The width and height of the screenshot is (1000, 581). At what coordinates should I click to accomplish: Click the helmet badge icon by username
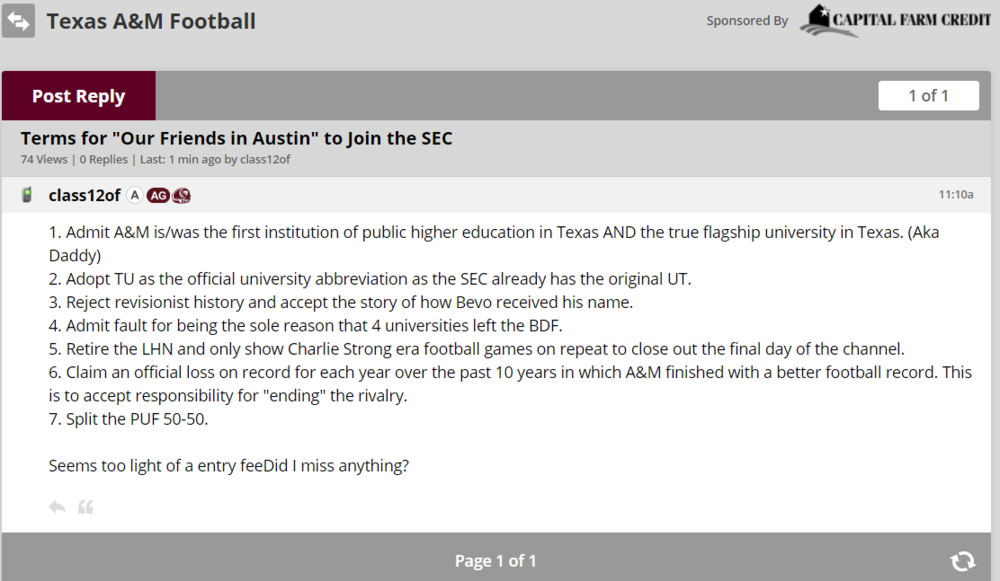(181, 195)
